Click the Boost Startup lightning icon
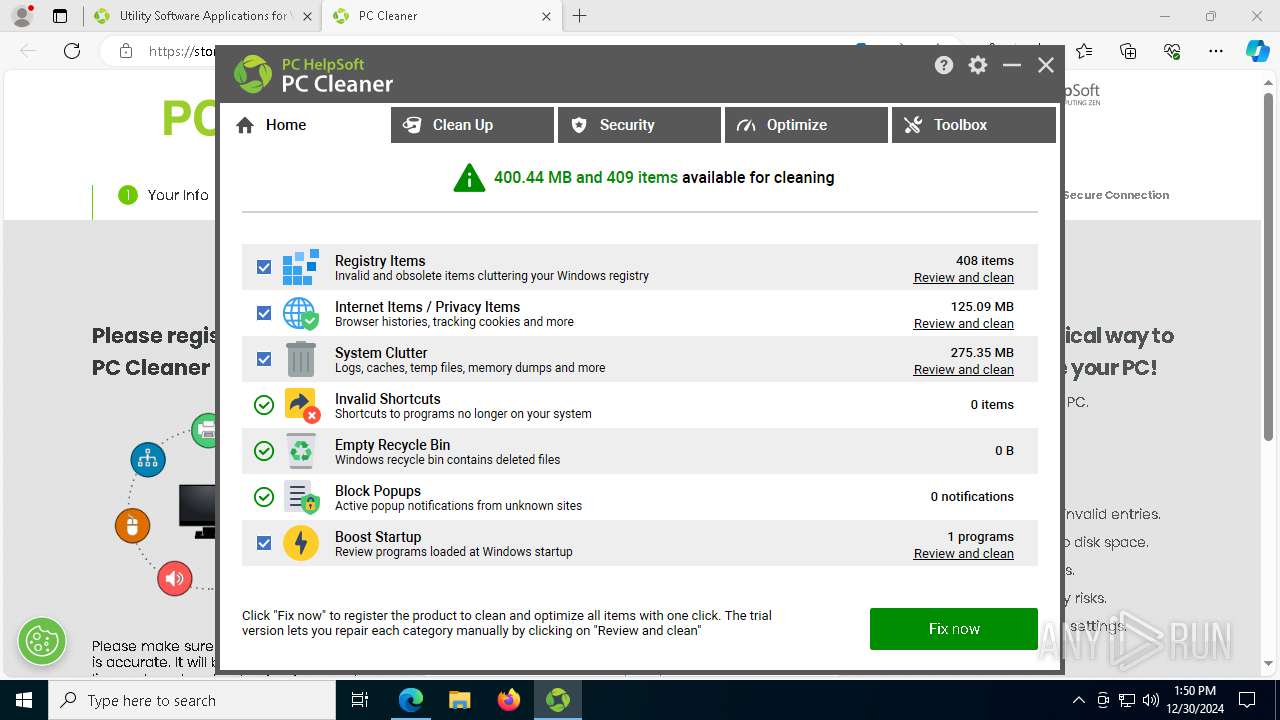The image size is (1280, 720). (x=301, y=543)
